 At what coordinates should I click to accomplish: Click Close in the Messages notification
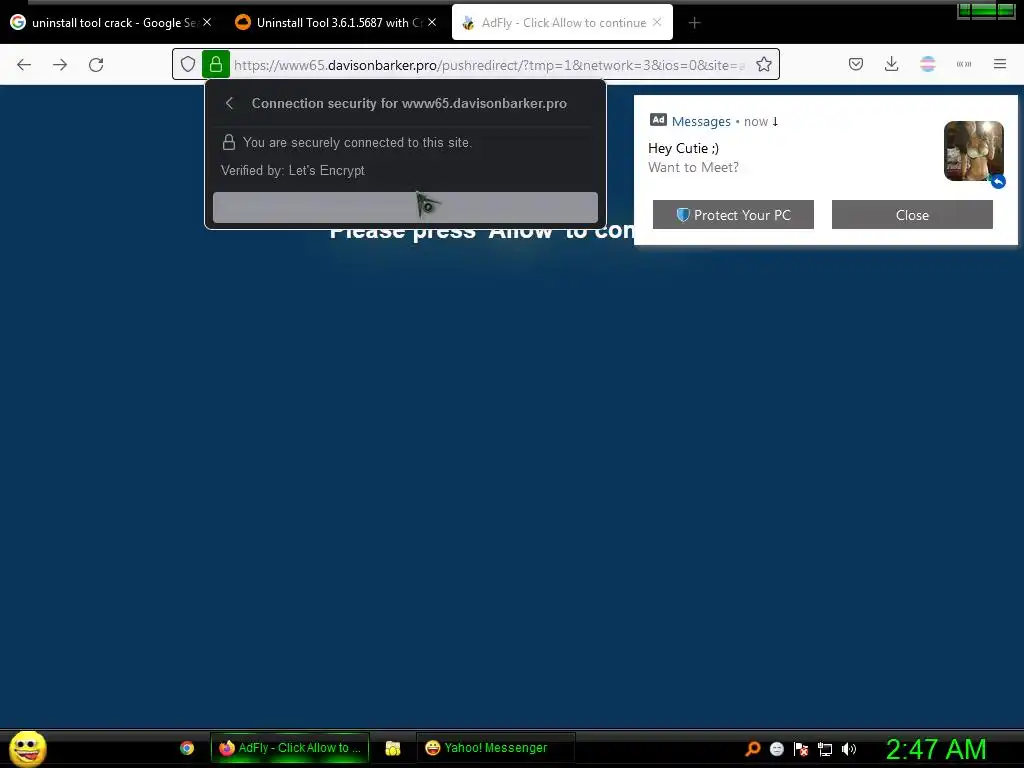coord(912,215)
